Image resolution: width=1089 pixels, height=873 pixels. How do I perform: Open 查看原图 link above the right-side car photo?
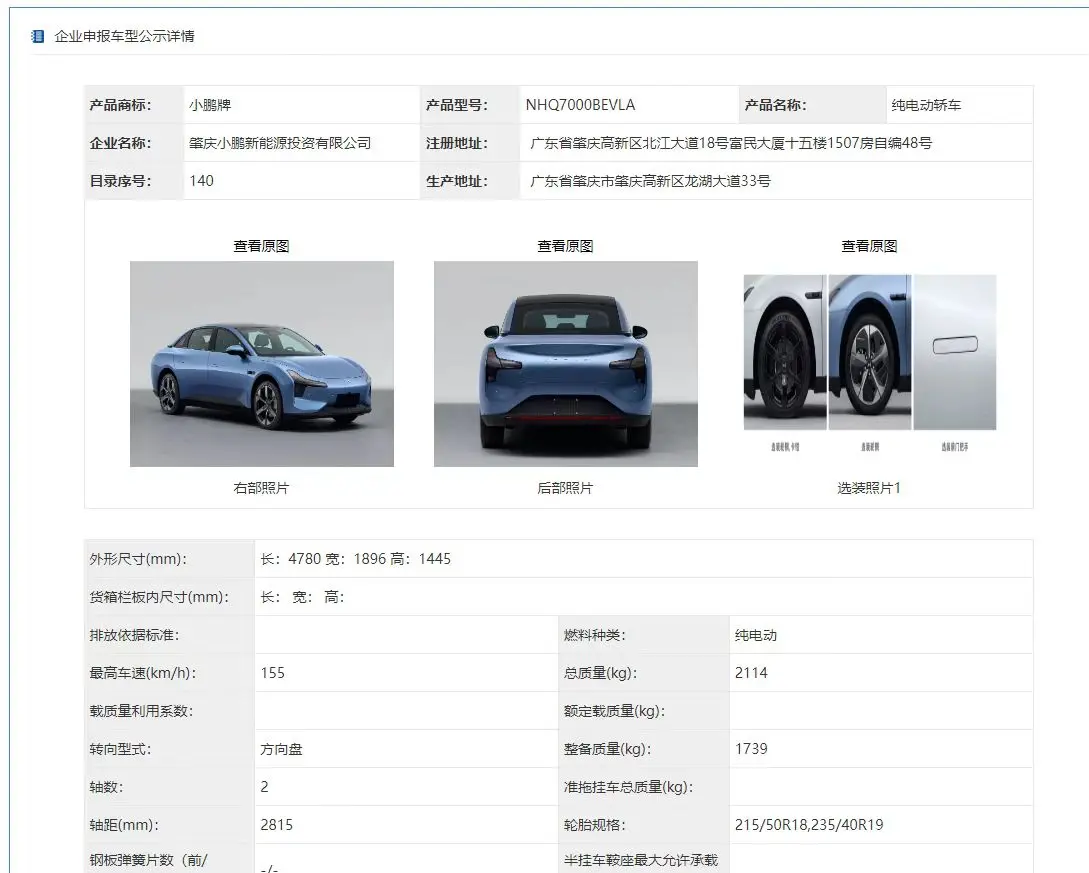tap(261, 246)
